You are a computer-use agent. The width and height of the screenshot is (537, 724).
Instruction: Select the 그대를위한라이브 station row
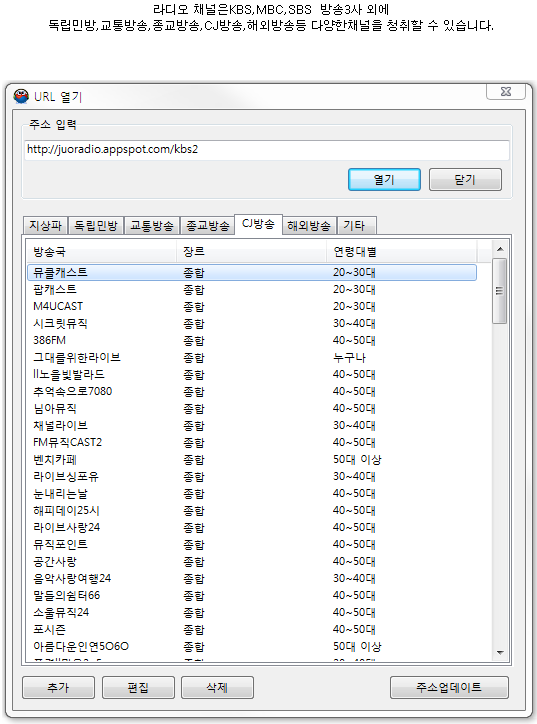click(252, 358)
